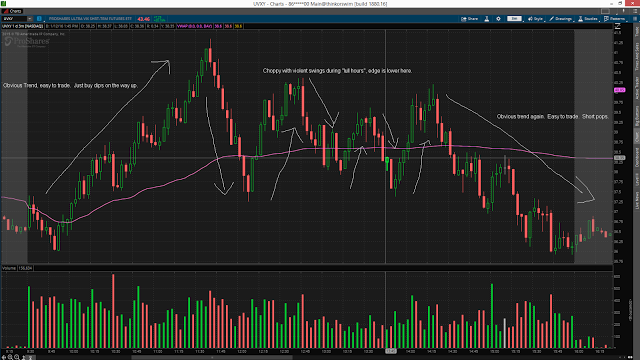
Task: Open the Style menu
Action: tap(535, 19)
